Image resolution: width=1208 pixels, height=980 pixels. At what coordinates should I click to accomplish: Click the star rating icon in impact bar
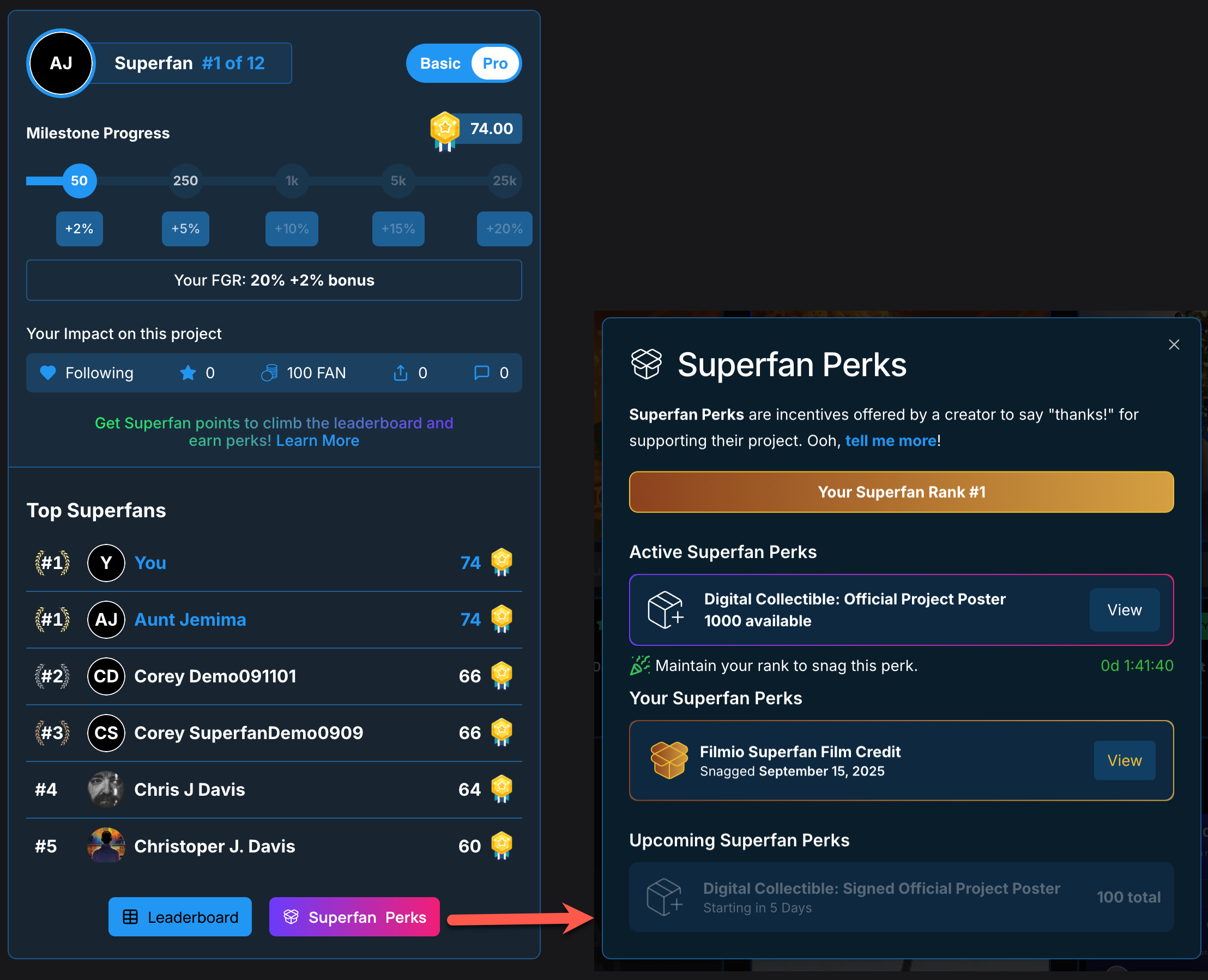pos(188,373)
